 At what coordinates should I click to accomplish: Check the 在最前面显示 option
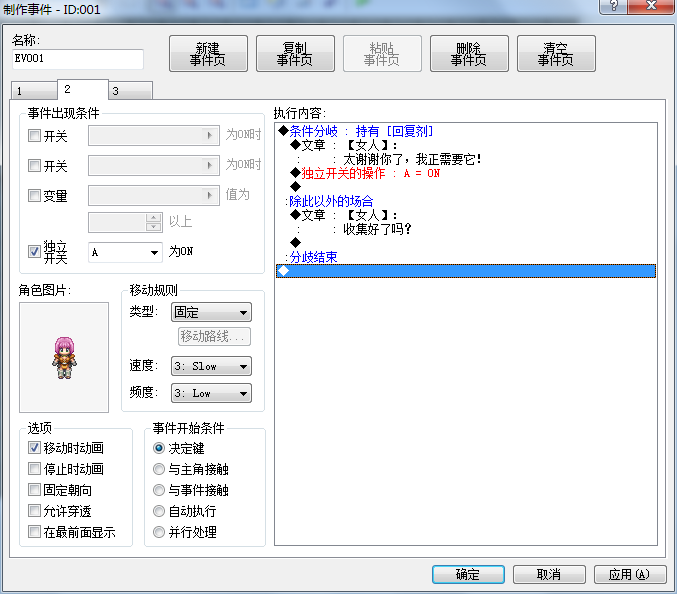coord(34,531)
